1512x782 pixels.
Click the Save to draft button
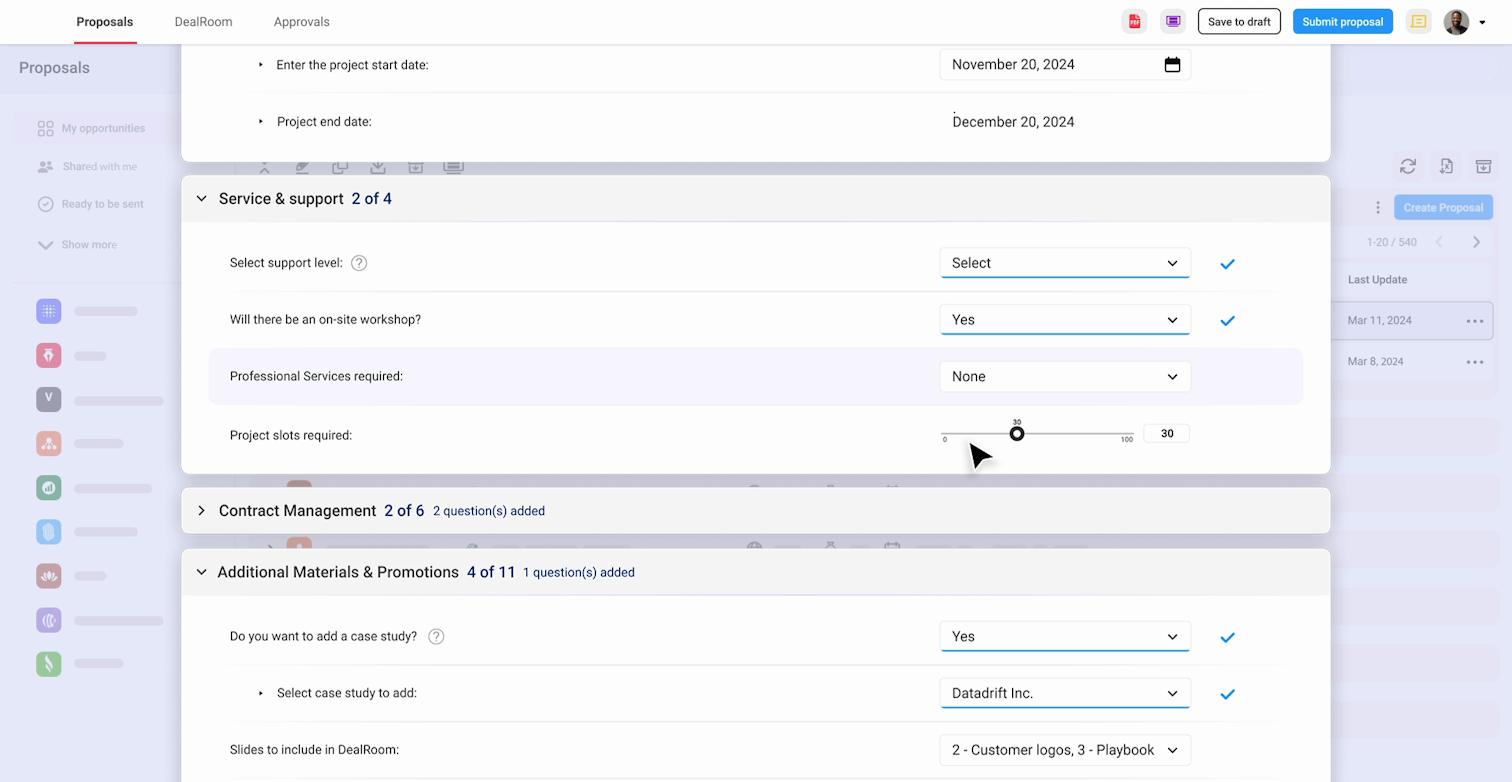coord(1238,22)
